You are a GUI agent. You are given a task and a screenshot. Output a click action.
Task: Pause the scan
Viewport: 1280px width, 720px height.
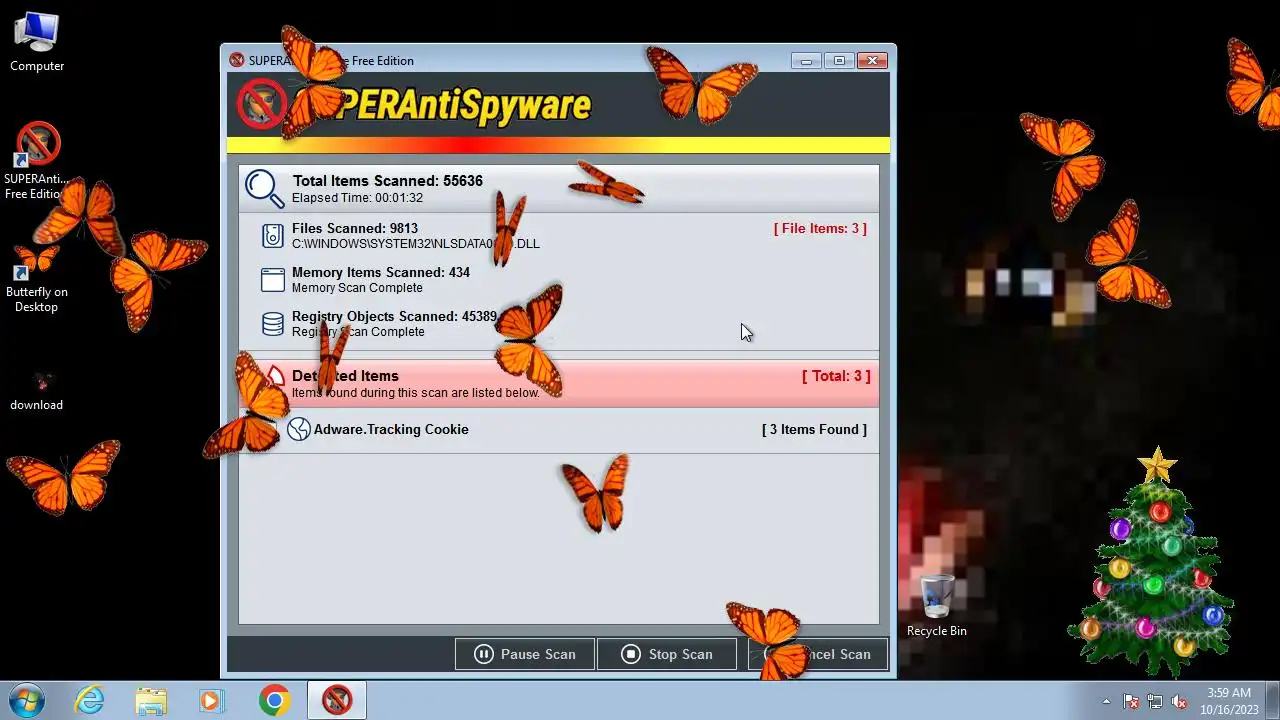pos(525,654)
